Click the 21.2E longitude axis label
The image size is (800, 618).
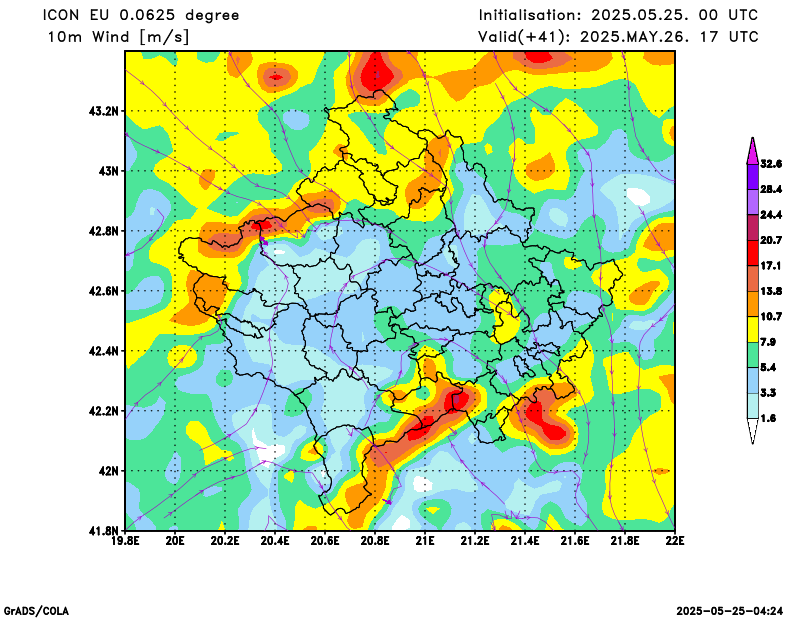476,540
